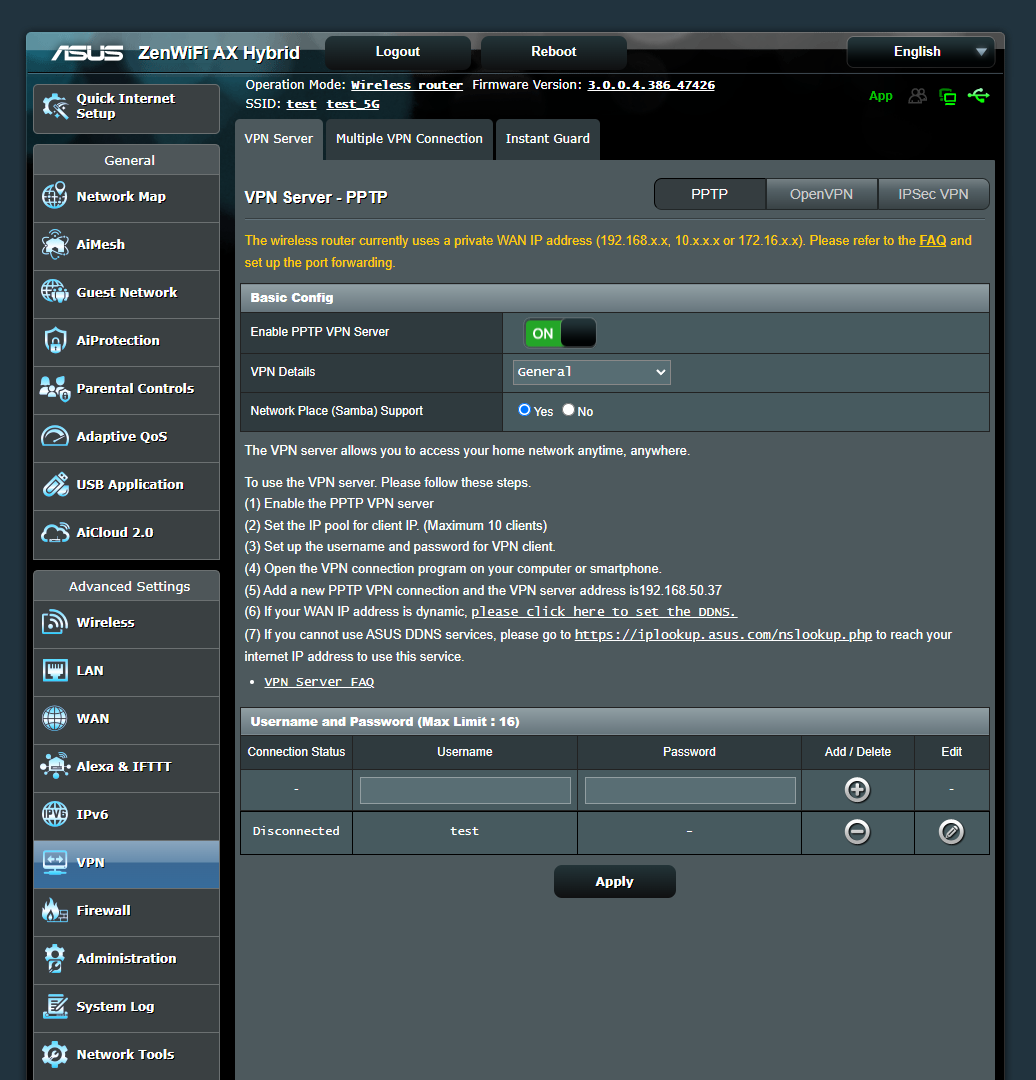The image size is (1036, 1080).
Task: Open the VPN Server FAQ link
Action: pos(318,681)
